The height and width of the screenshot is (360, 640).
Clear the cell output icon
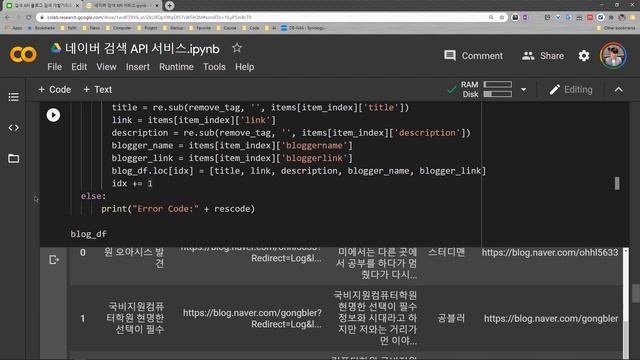coord(53,260)
